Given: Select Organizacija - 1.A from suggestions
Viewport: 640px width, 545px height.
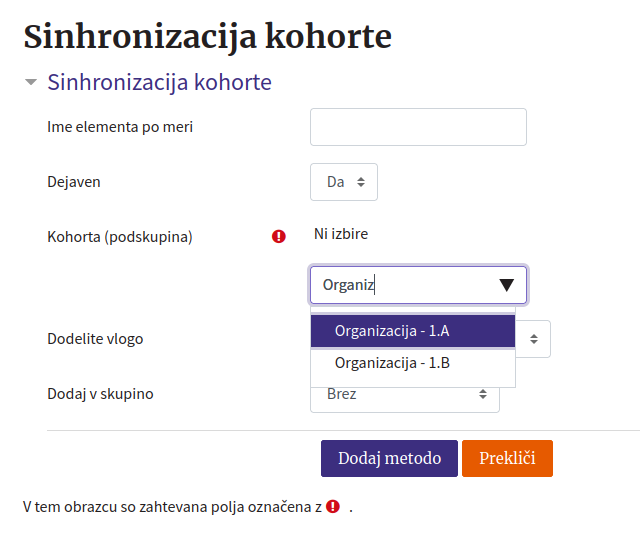Looking at the screenshot, I should [413, 331].
